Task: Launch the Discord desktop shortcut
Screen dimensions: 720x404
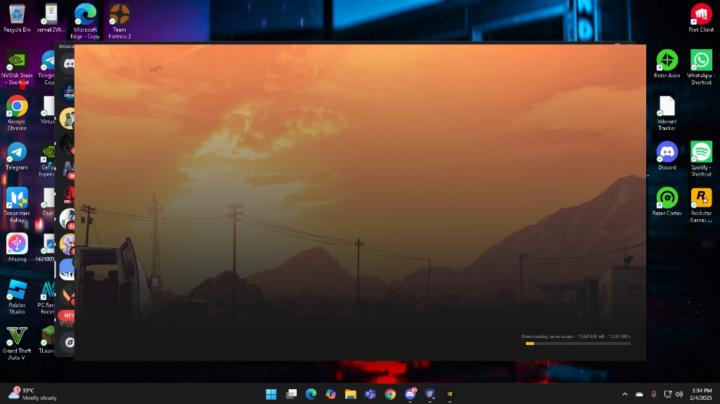Action: pyautogui.click(x=667, y=156)
